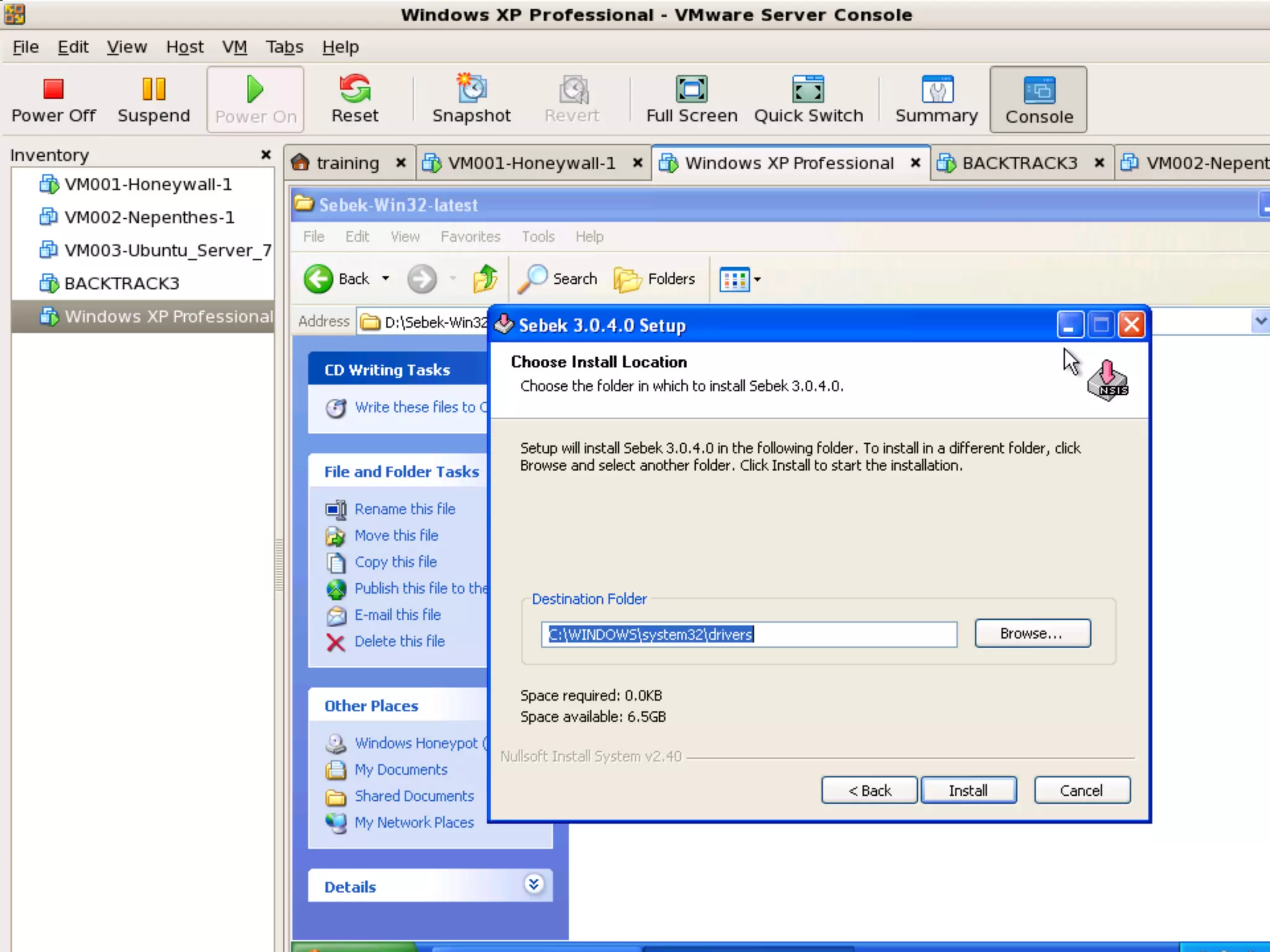Open the Summary view

pyautogui.click(x=936, y=99)
